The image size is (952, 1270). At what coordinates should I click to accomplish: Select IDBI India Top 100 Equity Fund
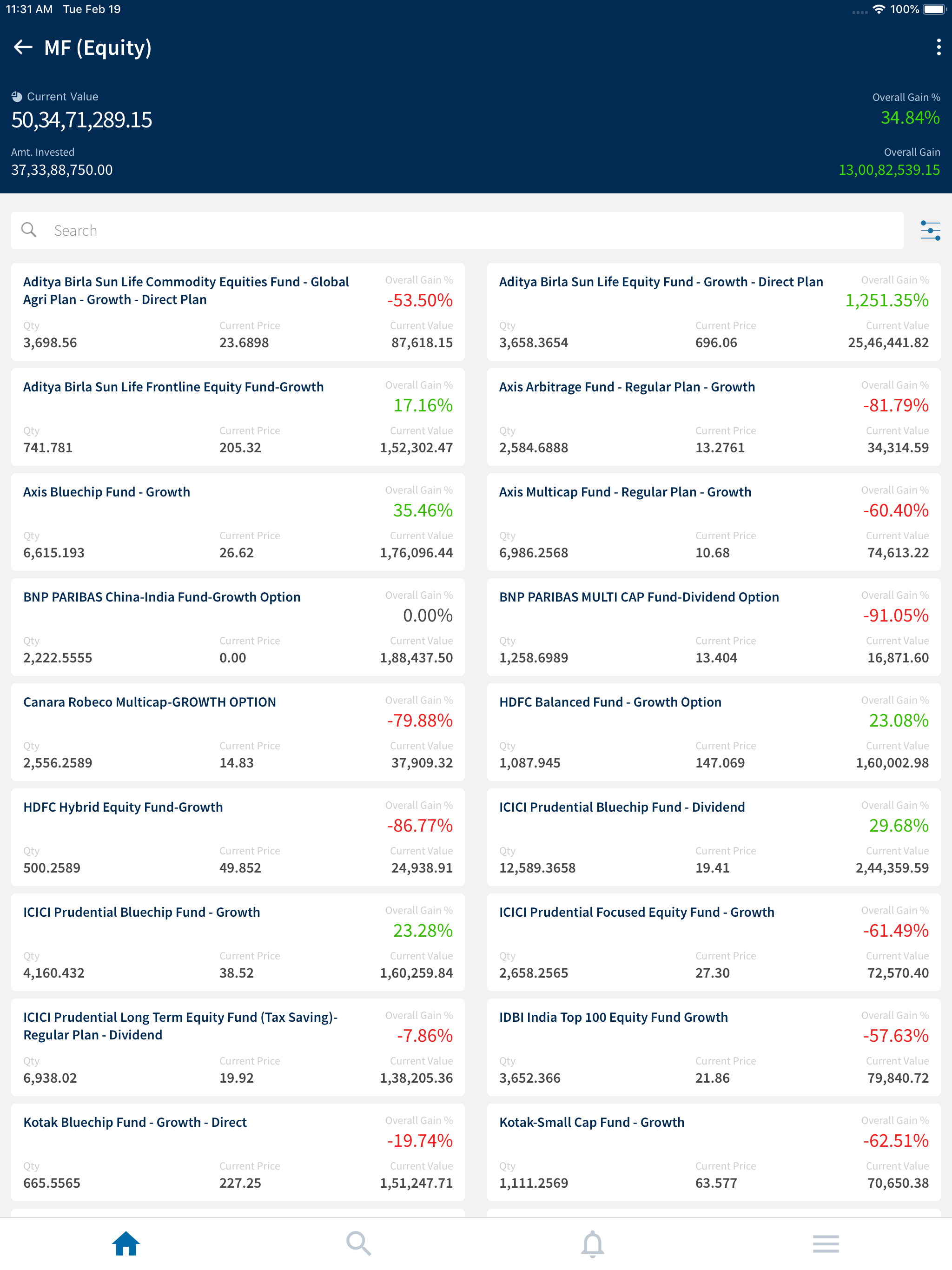[x=714, y=1047]
